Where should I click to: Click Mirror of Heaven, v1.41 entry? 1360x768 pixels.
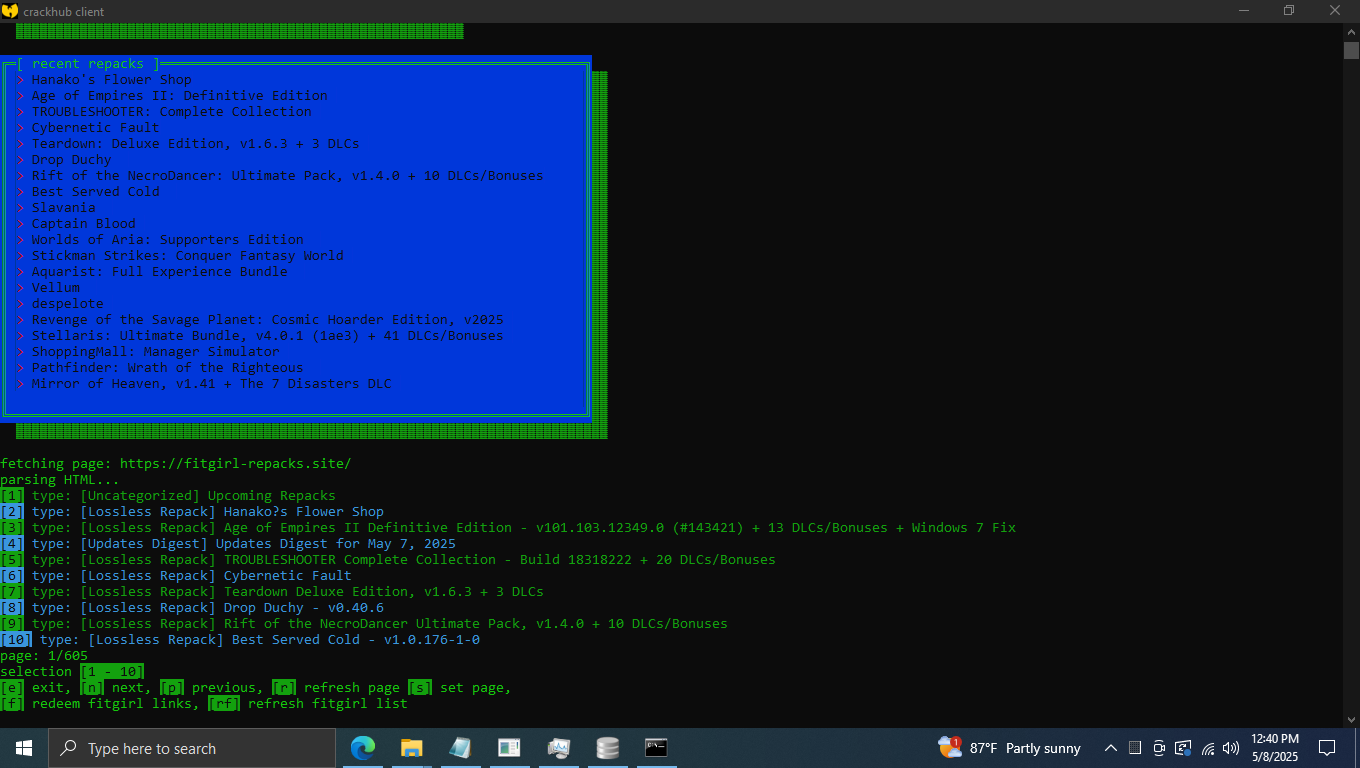(211, 383)
